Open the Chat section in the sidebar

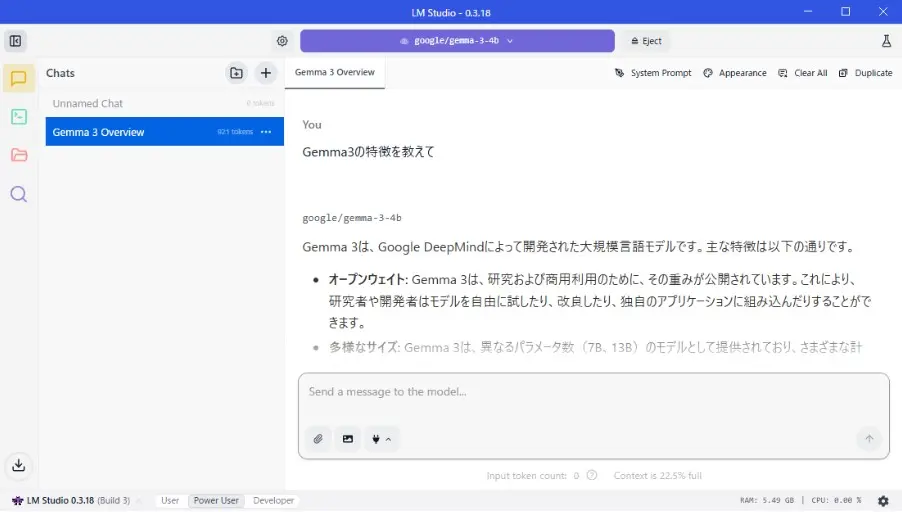(x=18, y=78)
